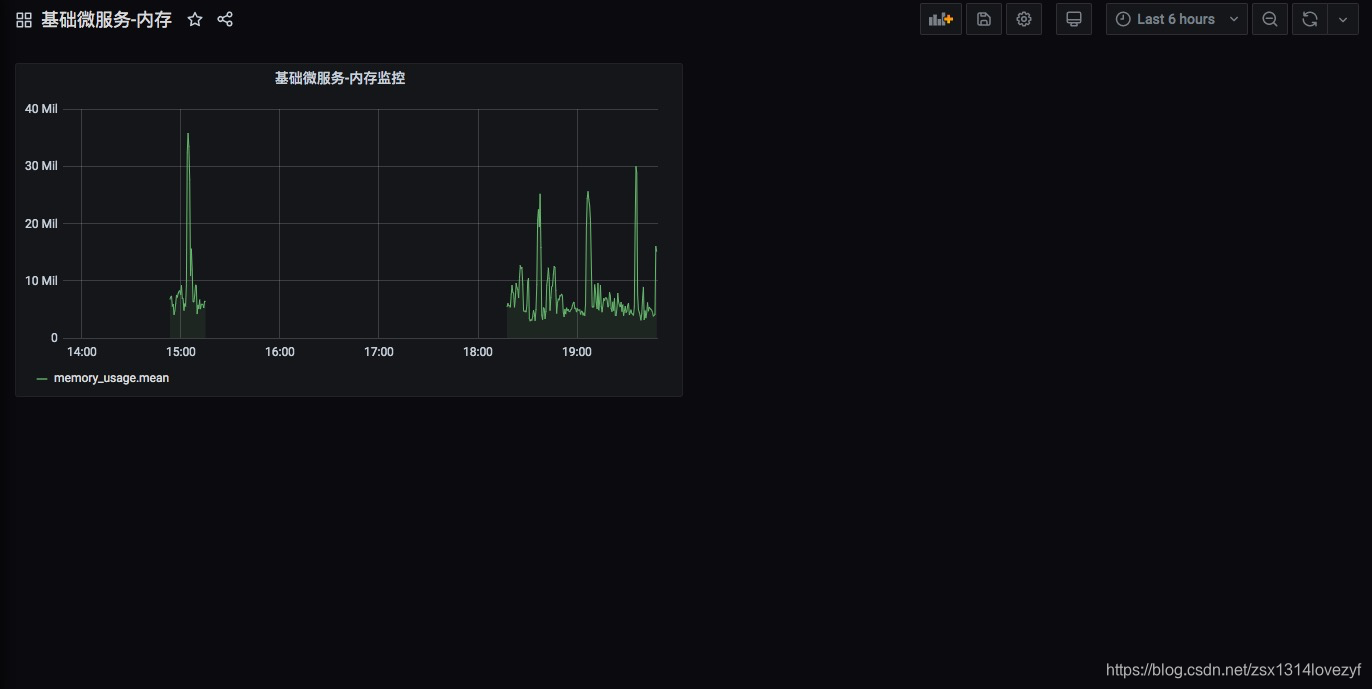This screenshot has width=1372, height=689.
Task: Open the 基础微服务-内存监控 panel title menu
Action: coord(340,78)
